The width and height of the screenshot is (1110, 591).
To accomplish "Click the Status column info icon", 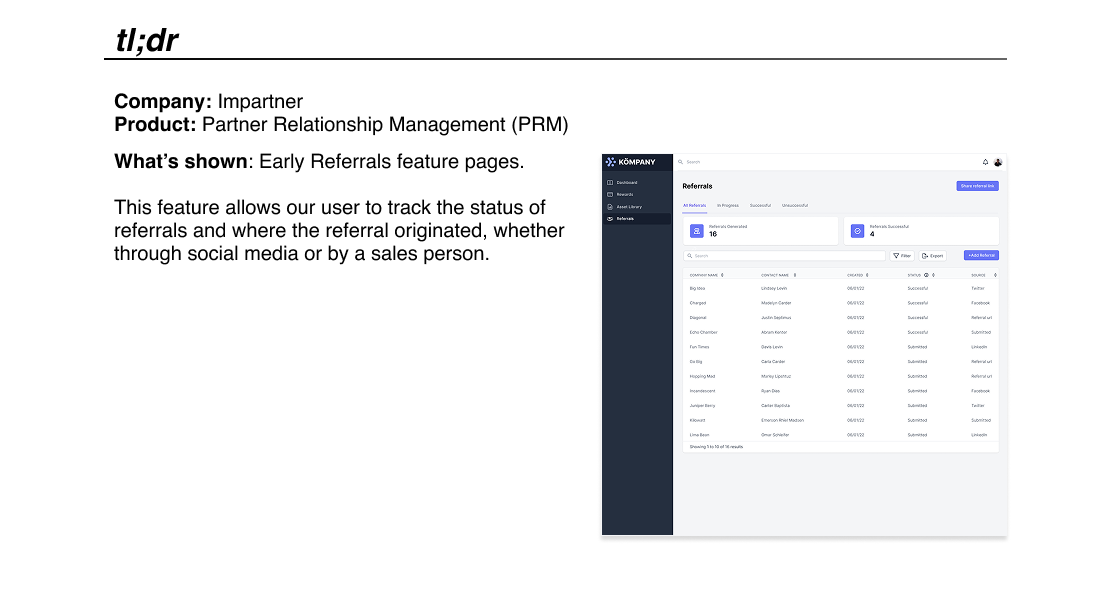I will [x=926, y=274].
